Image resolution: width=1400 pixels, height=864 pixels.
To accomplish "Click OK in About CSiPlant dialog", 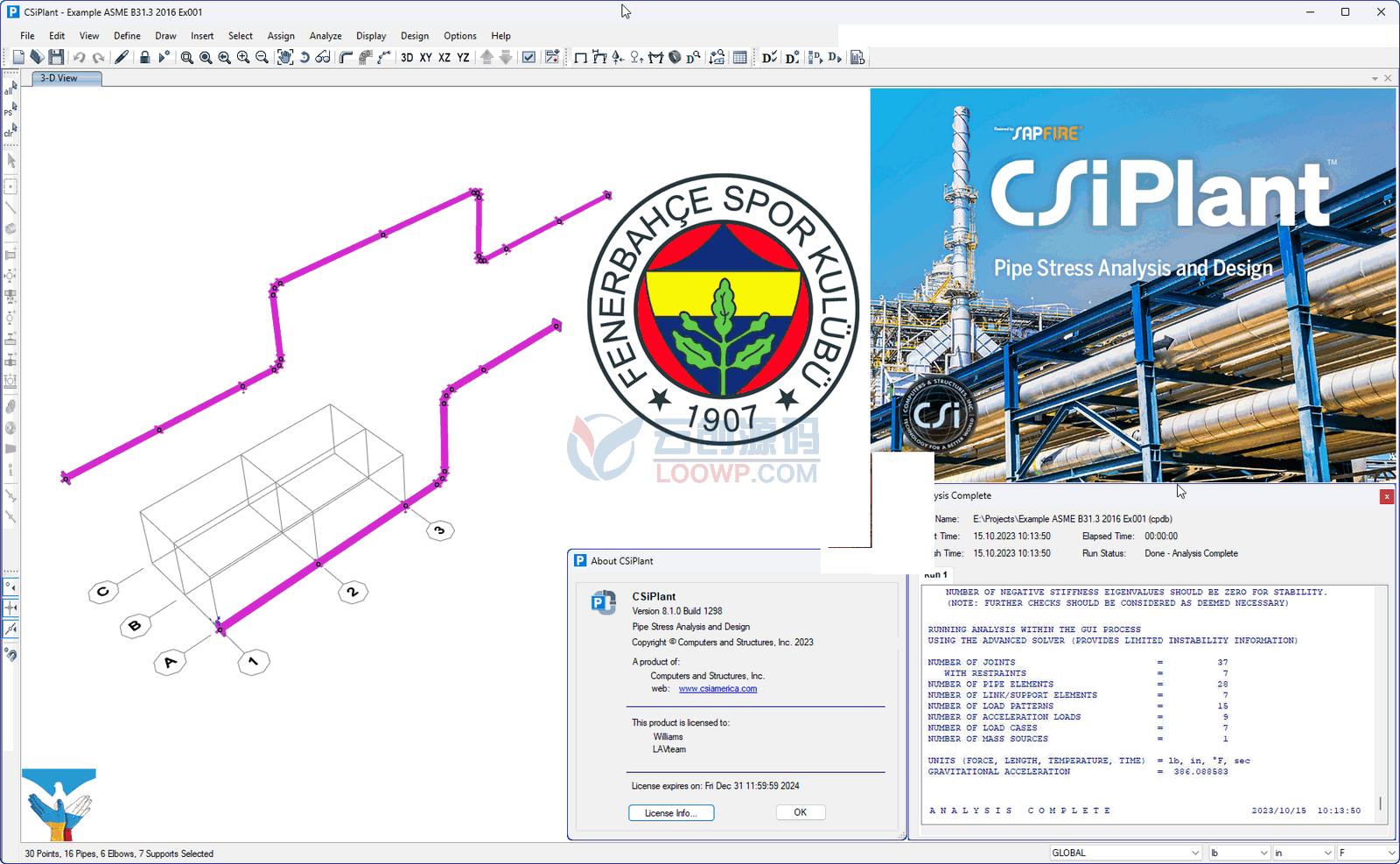I will click(x=801, y=812).
